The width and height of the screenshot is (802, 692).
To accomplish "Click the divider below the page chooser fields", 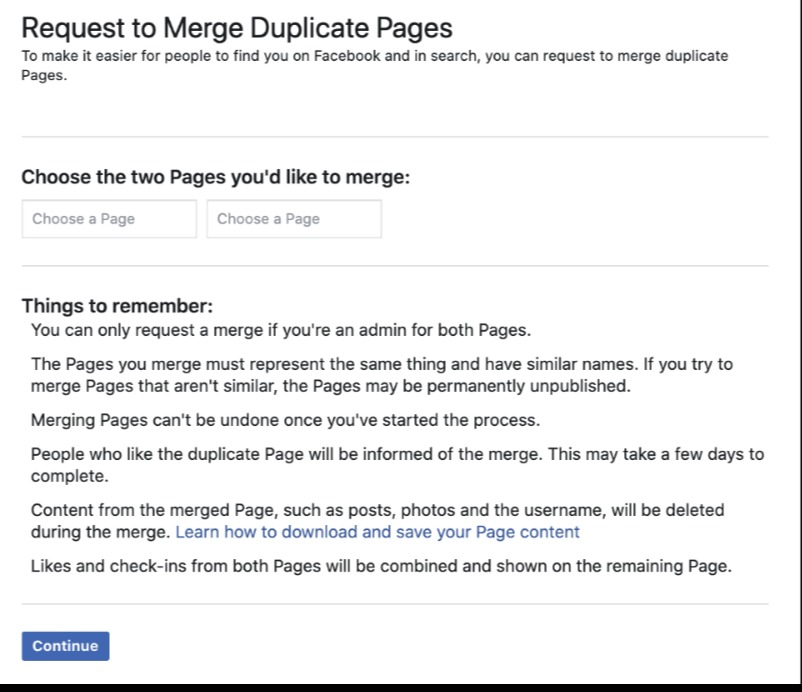I will (x=395, y=266).
